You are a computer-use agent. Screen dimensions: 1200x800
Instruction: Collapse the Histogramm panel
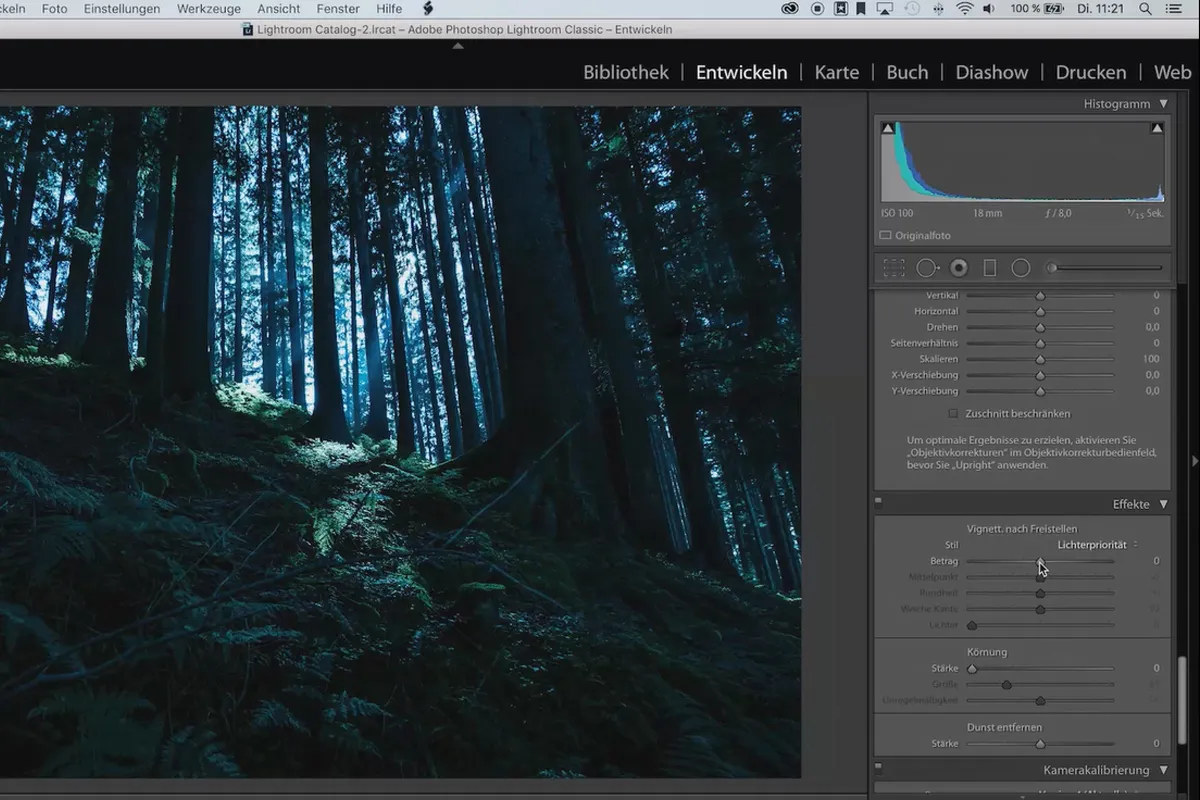point(1163,104)
